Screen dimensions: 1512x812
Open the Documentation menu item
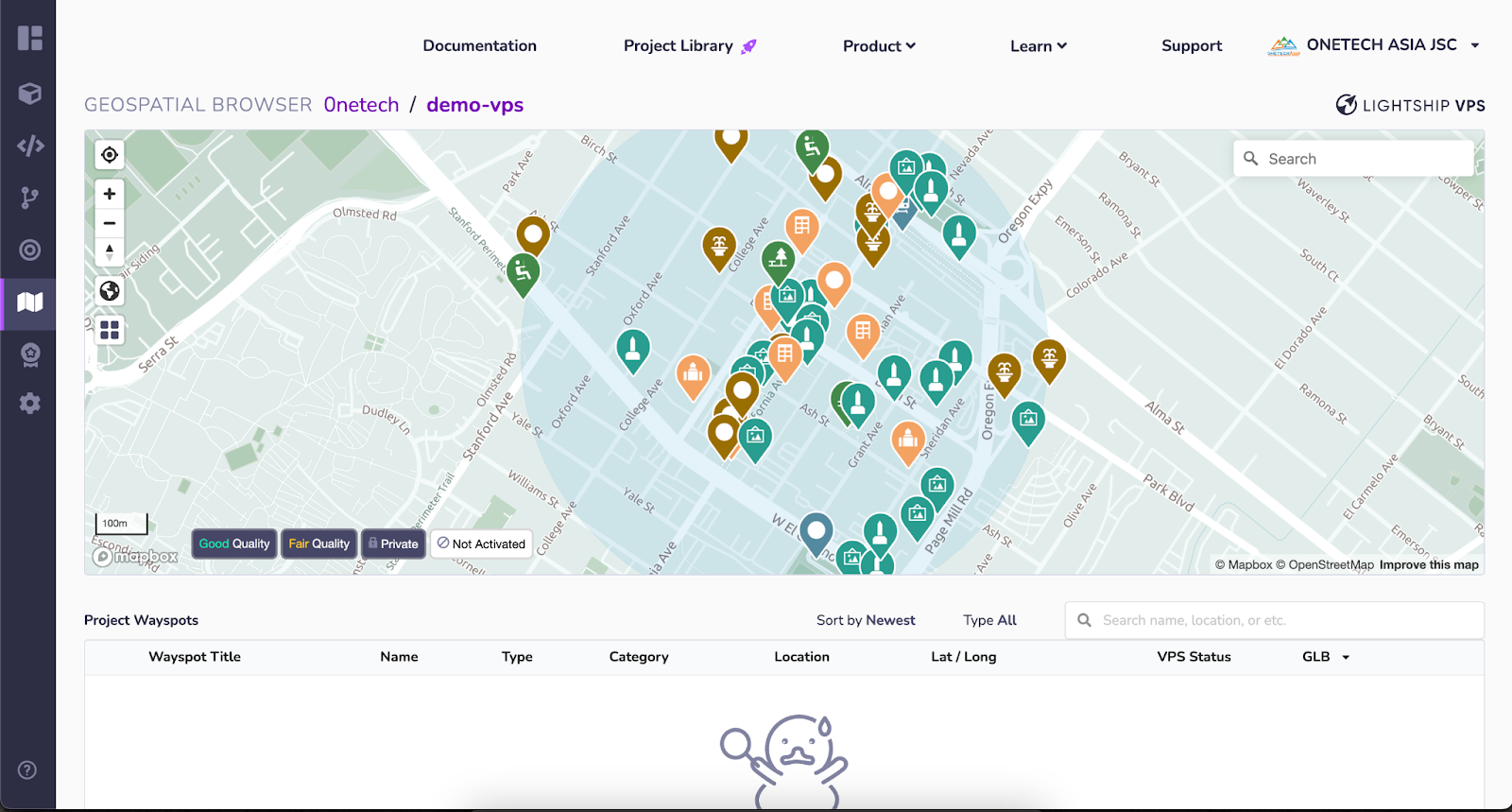[x=479, y=45]
